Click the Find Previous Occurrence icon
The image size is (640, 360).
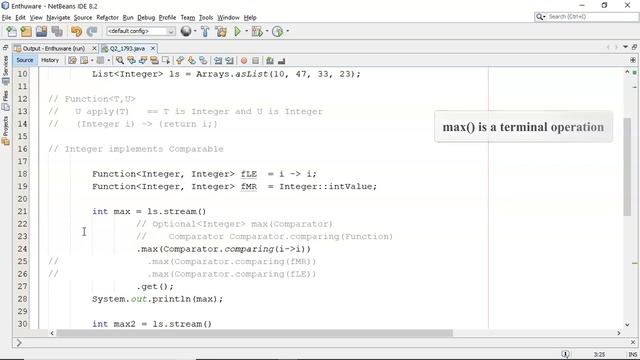tap(131, 60)
